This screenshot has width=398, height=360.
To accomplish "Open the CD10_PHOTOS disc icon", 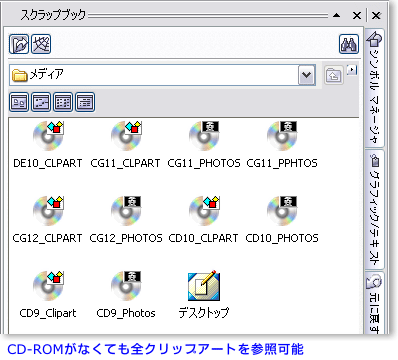I will click(x=282, y=211).
